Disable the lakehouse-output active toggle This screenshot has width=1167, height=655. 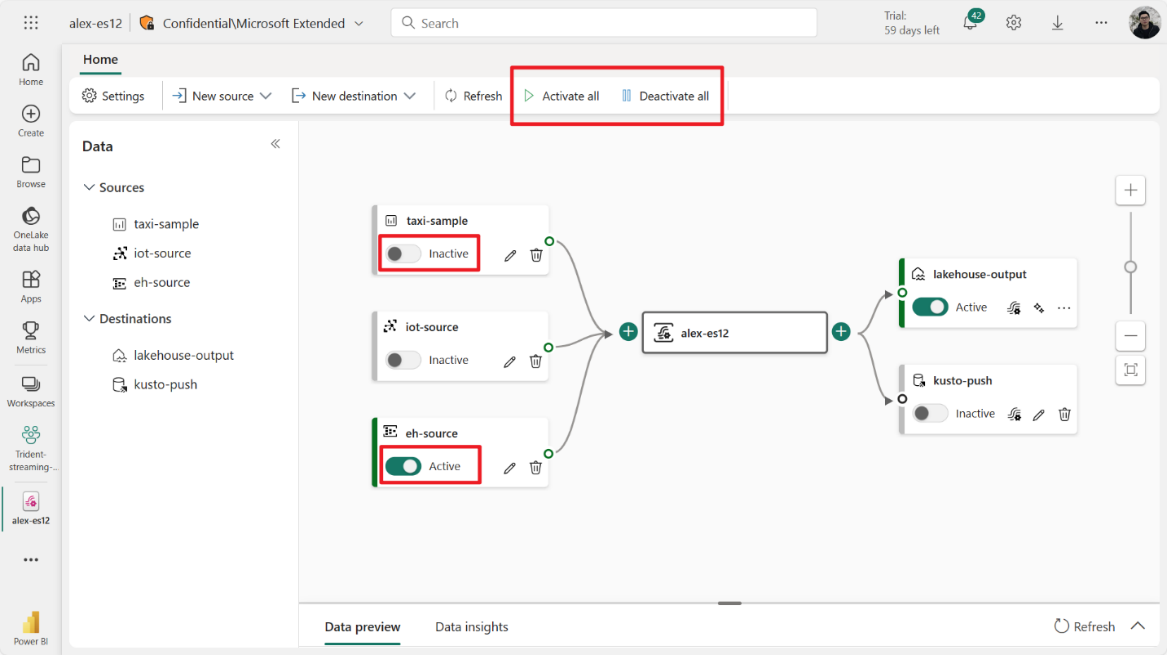(x=930, y=307)
